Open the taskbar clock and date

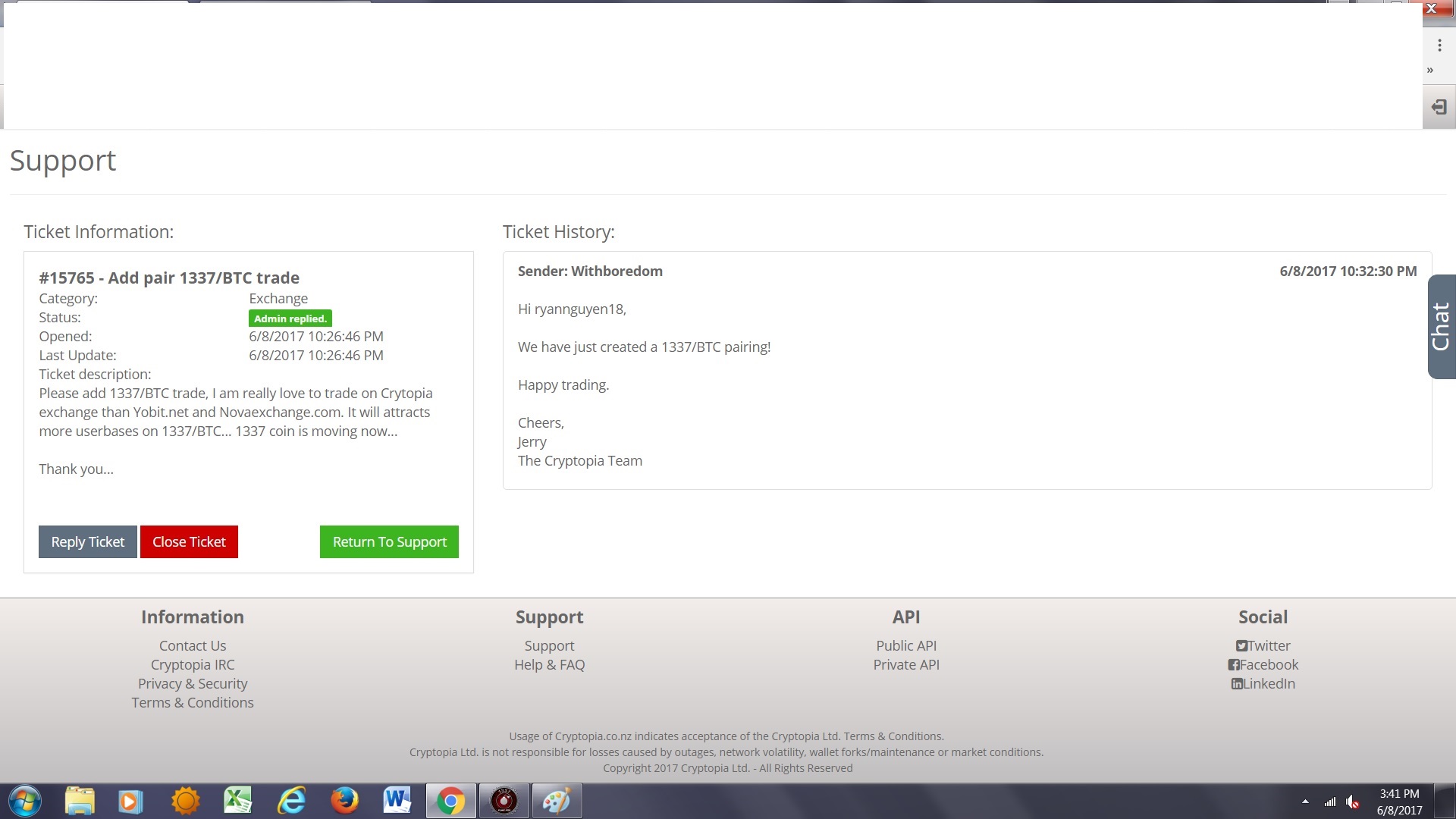[x=1399, y=802]
